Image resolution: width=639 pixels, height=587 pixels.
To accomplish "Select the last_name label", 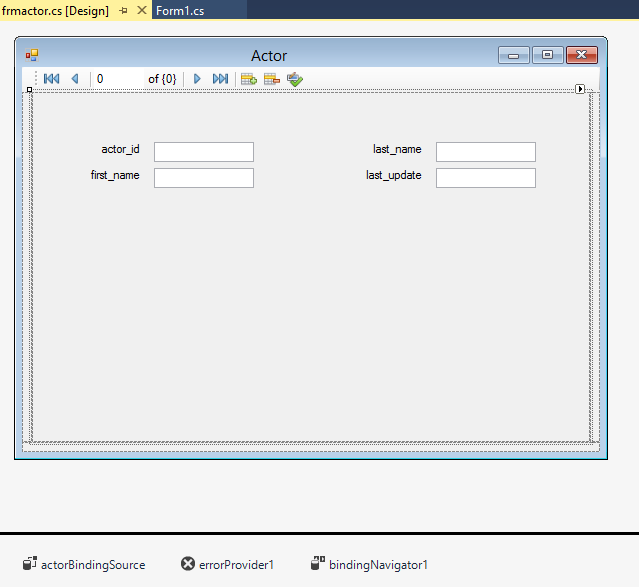I will [x=397, y=149].
